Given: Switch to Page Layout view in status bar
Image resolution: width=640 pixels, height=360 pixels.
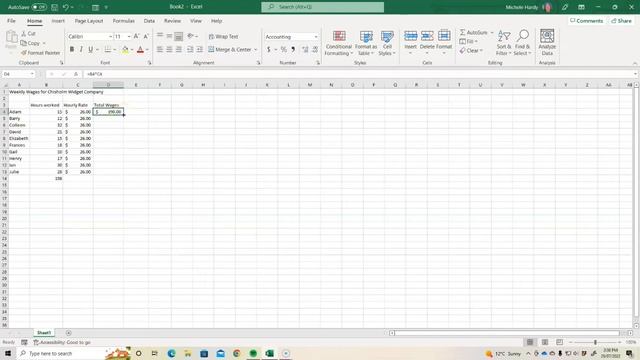Looking at the screenshot, I should [544, 342].
